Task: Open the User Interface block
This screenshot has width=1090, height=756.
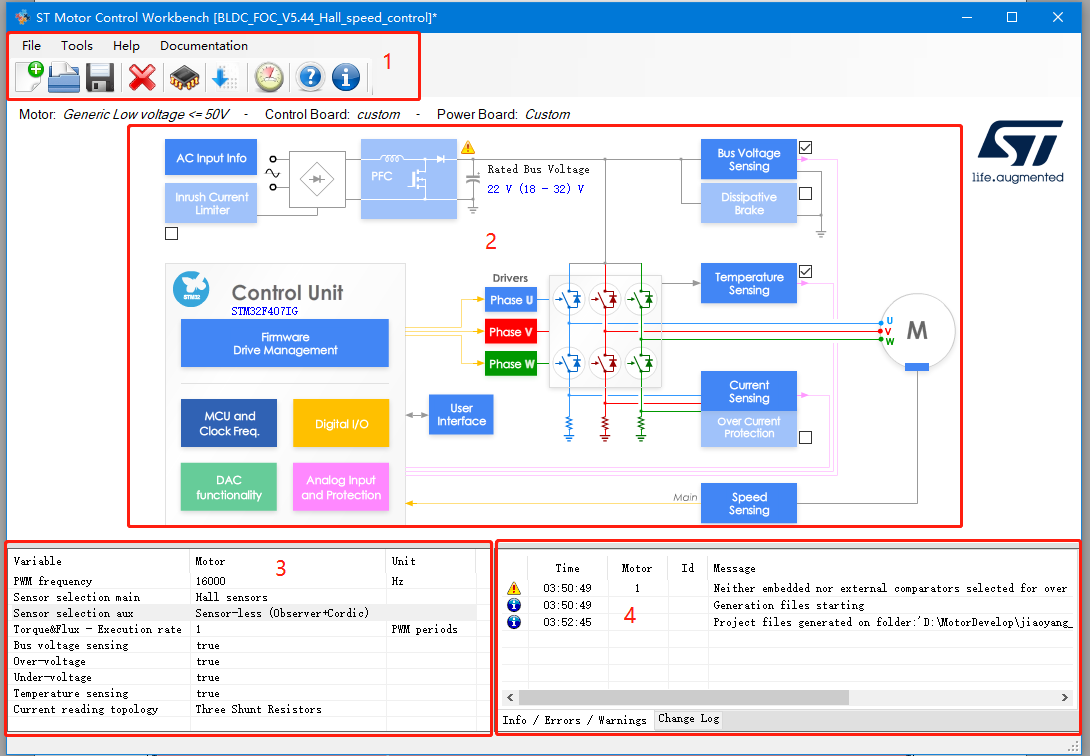Action: 461,415
